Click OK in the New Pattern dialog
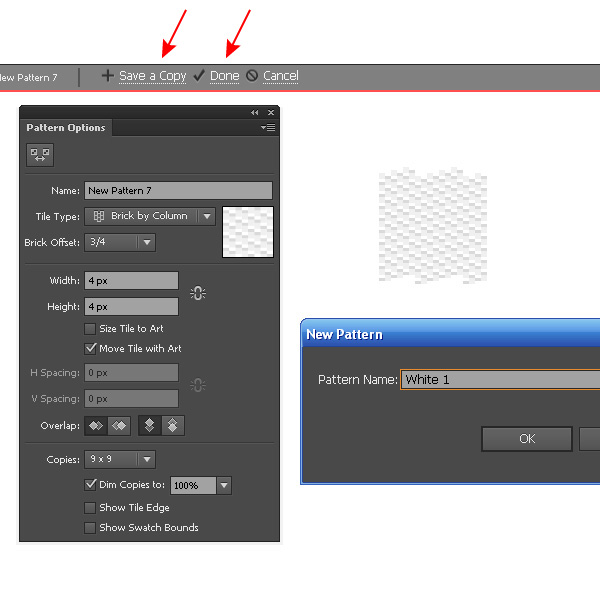Image resolution: width=600 pixels, height=600 pixels. click(x=527, y=439)
